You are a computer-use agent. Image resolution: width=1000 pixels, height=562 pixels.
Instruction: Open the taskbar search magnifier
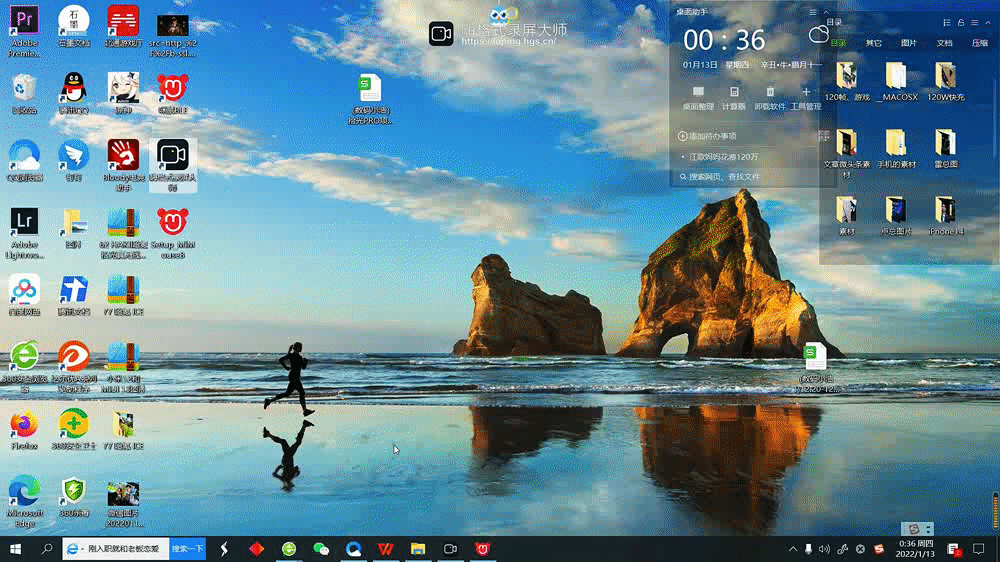pyautogui.click(x=47, y=549)
